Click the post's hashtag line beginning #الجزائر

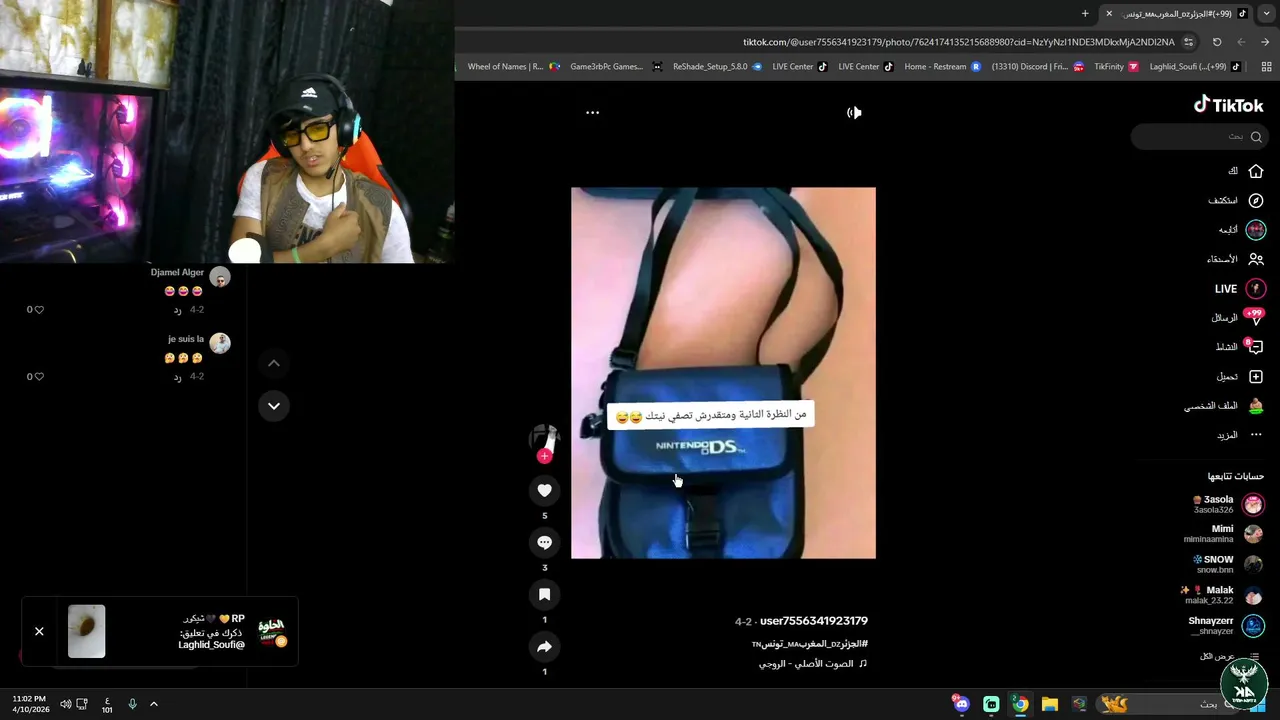click(810, 644)
